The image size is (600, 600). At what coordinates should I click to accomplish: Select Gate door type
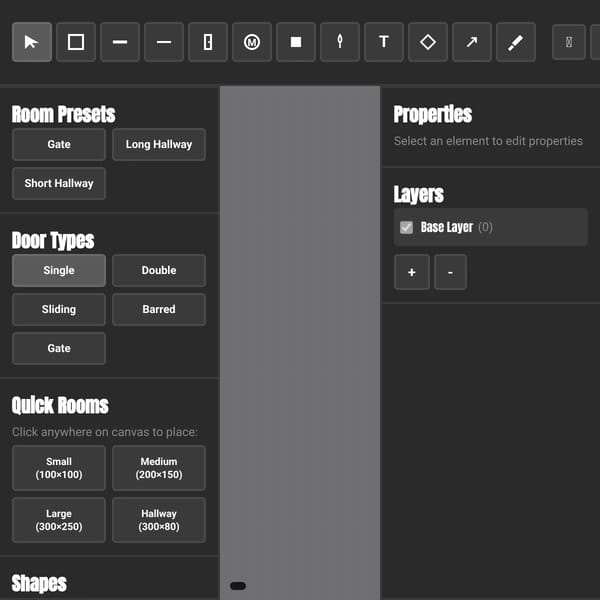(x=59, y=348)
